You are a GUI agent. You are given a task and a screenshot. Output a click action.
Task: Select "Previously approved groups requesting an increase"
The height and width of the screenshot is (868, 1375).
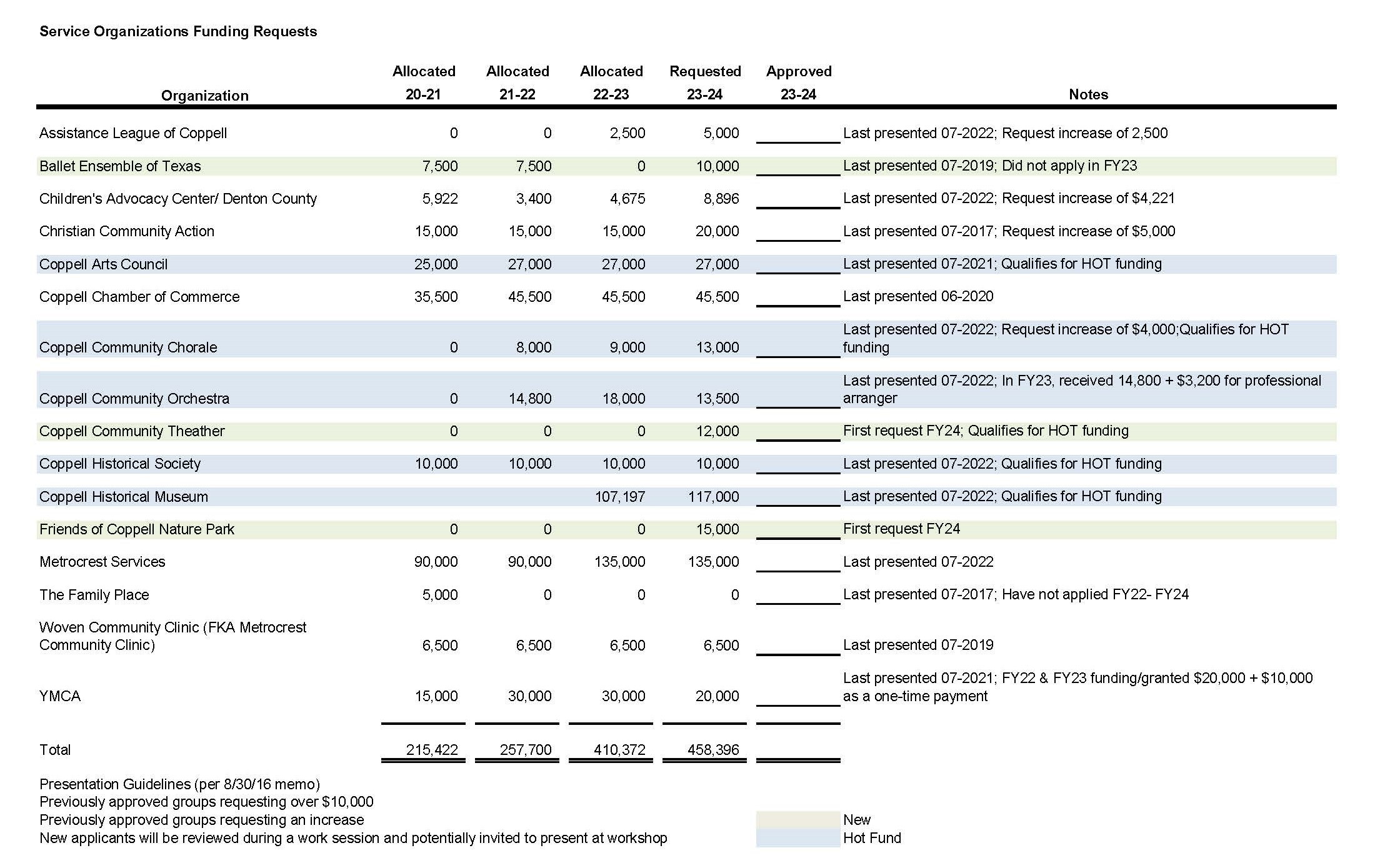(x=201, y=820)
